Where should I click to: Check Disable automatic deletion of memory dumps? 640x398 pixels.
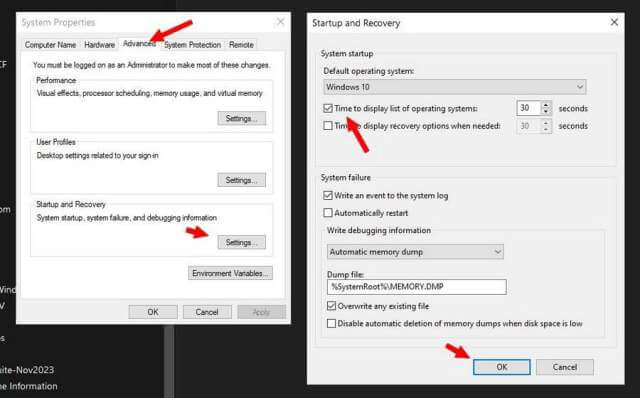[x=331, y=323]
